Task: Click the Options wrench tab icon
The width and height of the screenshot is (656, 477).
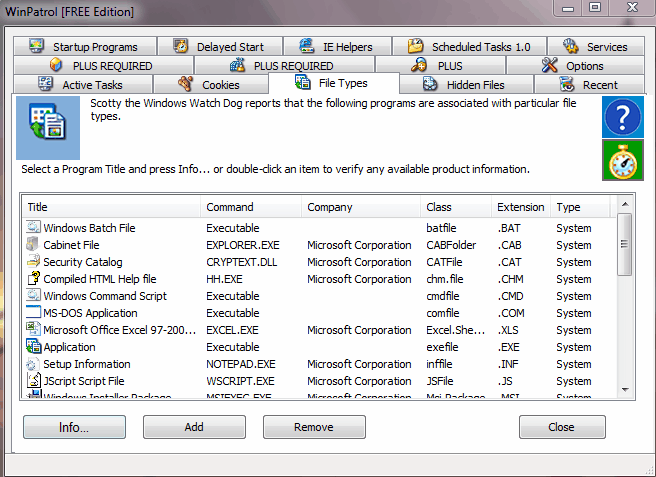Action: tap(549, 65)
